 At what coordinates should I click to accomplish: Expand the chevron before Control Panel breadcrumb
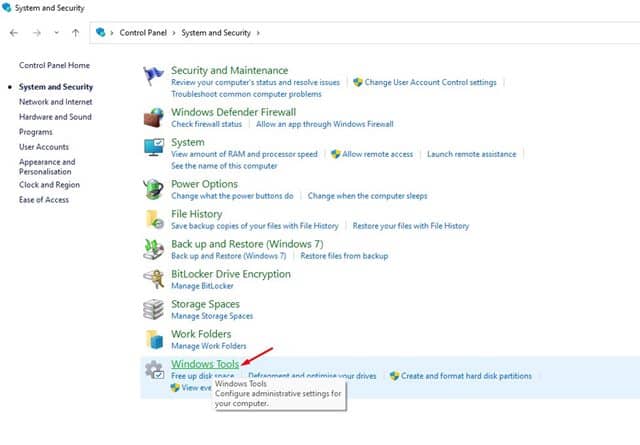112,33
